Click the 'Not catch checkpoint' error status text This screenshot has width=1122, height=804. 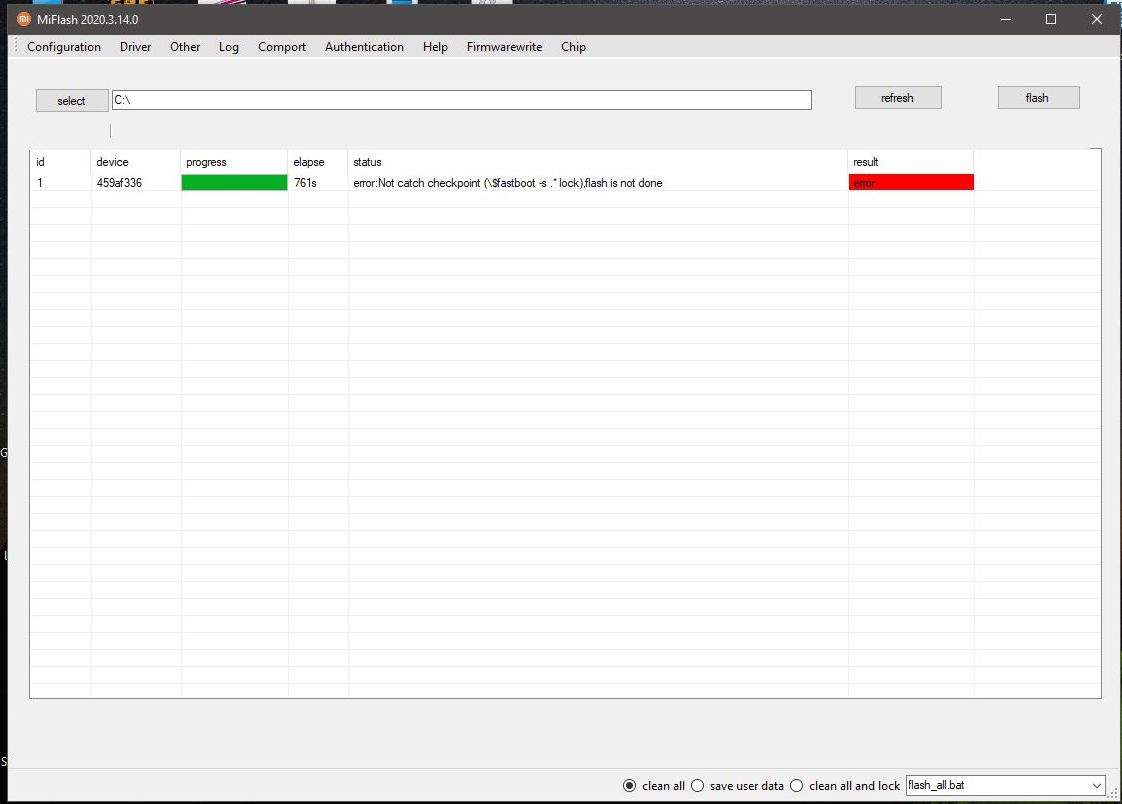[508, 183]
